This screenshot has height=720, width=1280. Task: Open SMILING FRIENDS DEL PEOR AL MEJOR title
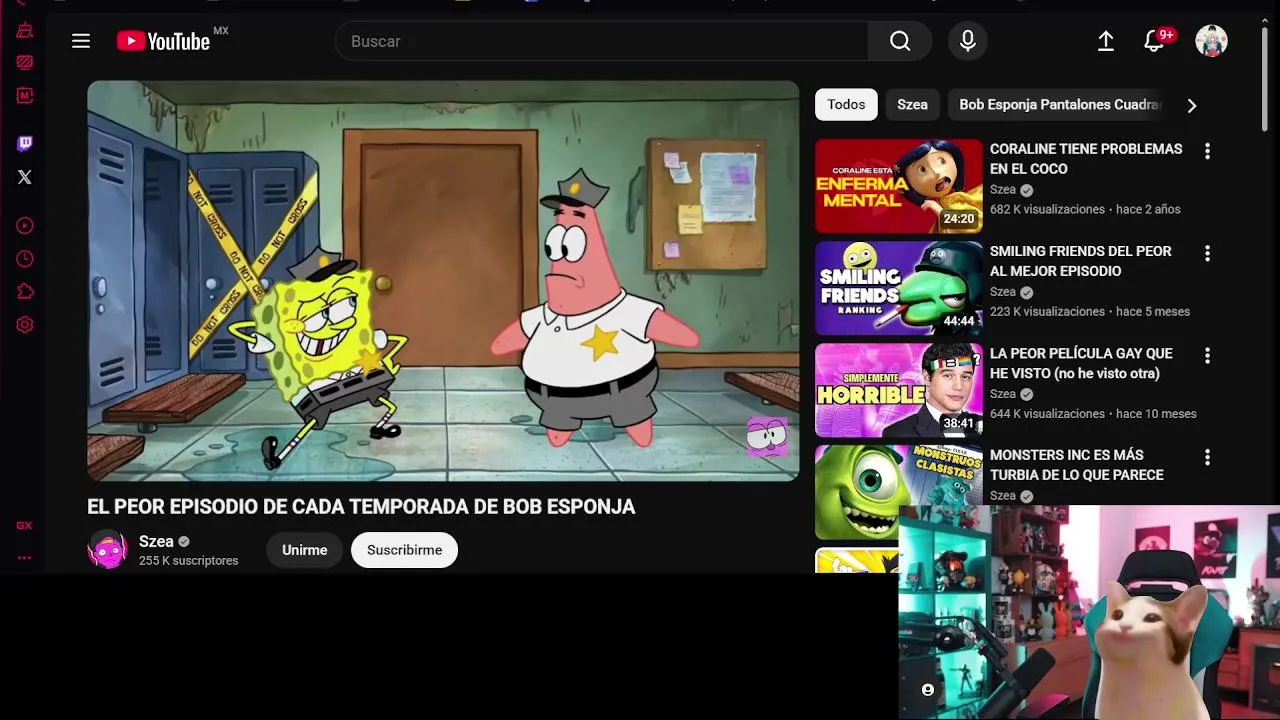click(1080, 261)
